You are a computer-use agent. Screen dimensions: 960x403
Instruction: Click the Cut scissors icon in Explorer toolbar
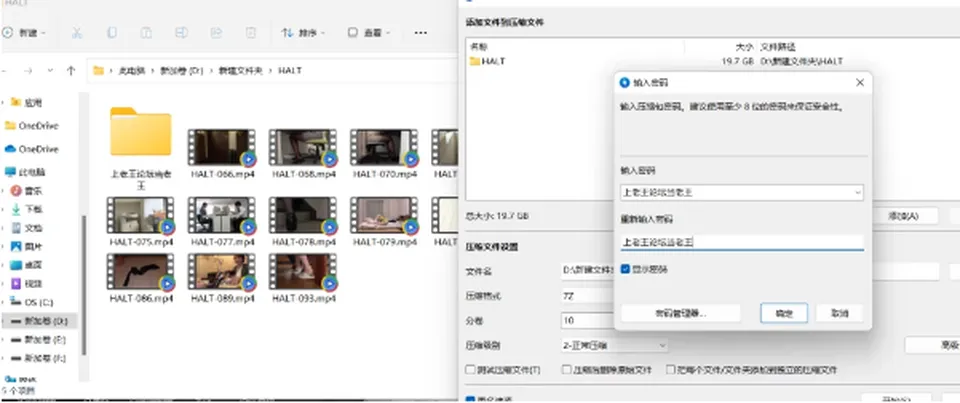pyautogui.click(x=77, y=32)
